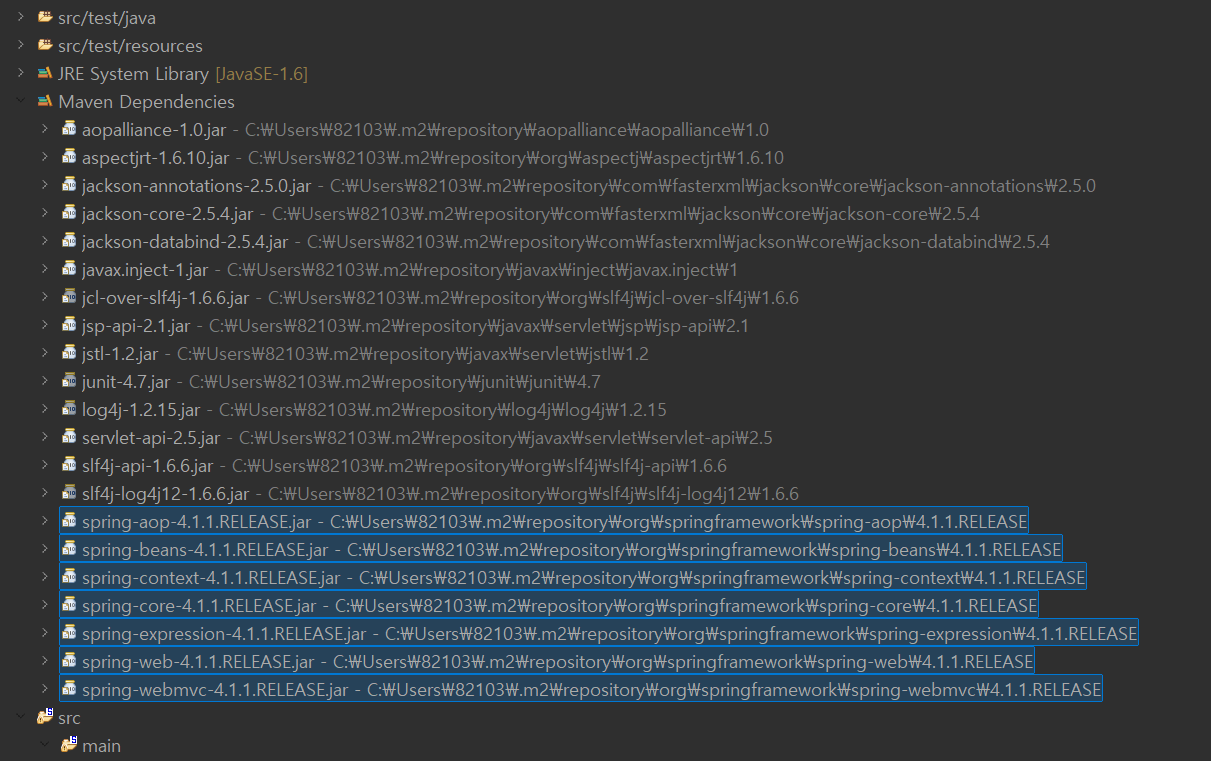Collapse the main folder node
This screenshot has width=1211, height=761.
coord(44,745)
